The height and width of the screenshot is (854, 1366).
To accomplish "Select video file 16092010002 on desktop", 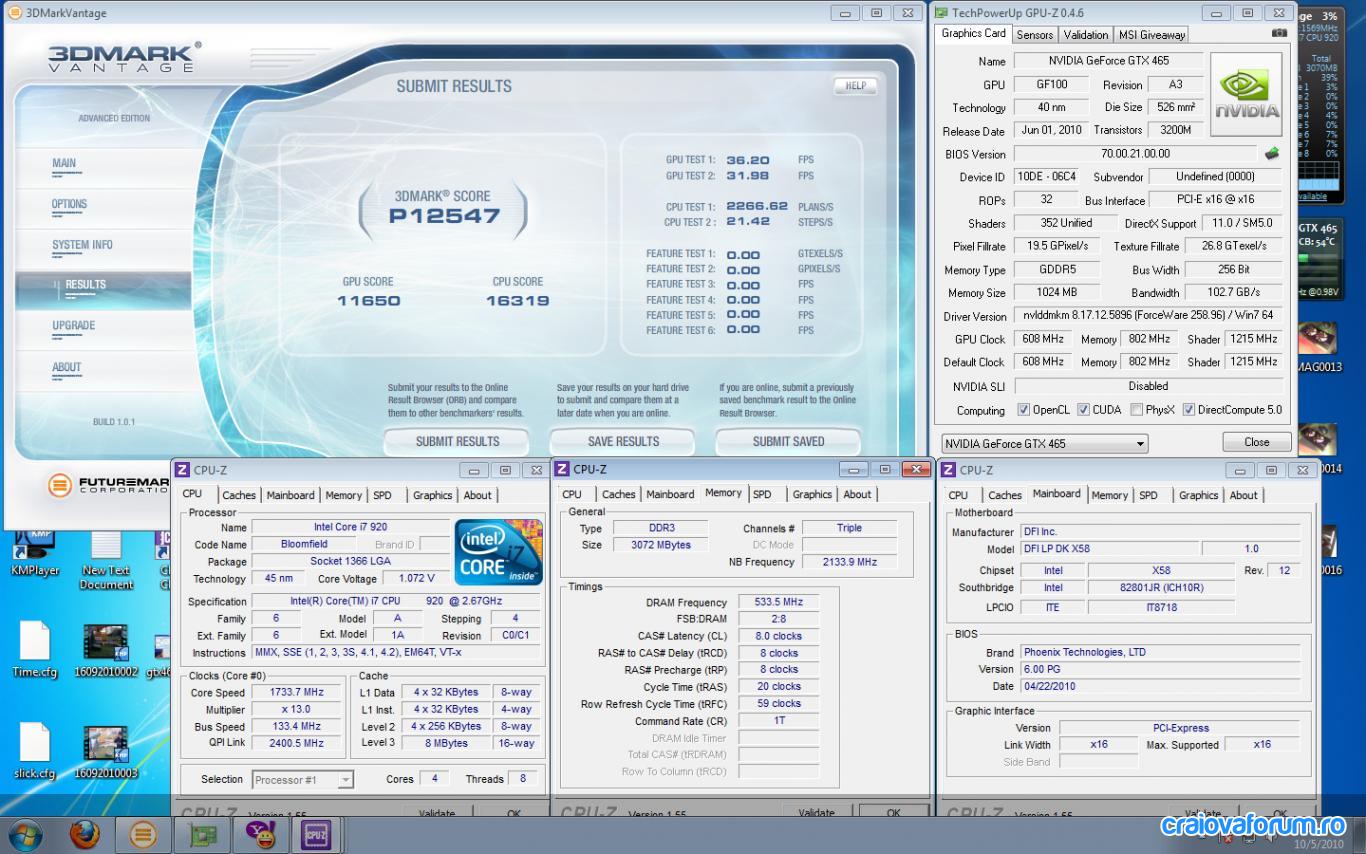I will 106,650.
